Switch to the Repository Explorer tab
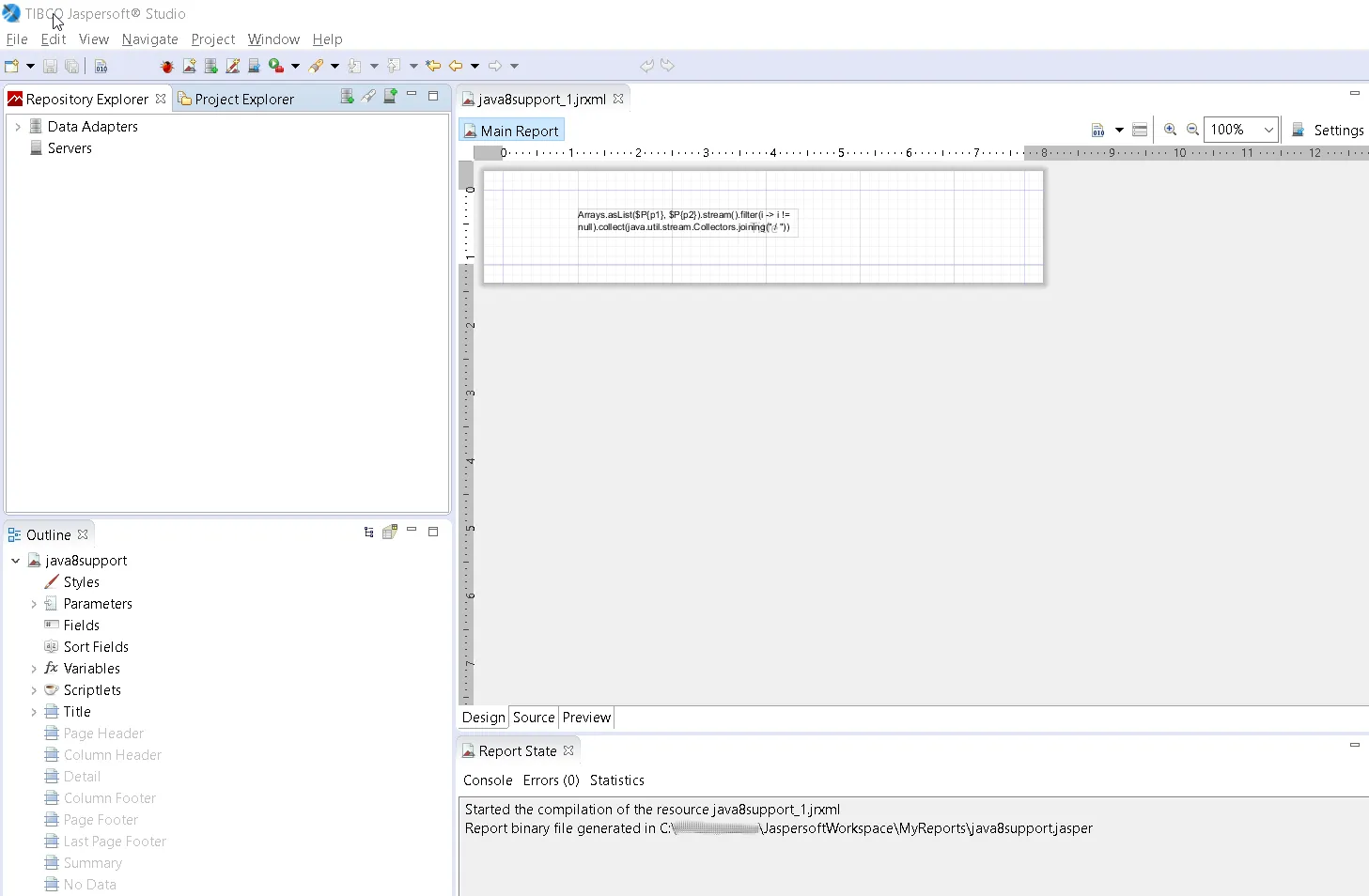Viewport: 1369px width, 896px height. (x=87, y=99)
